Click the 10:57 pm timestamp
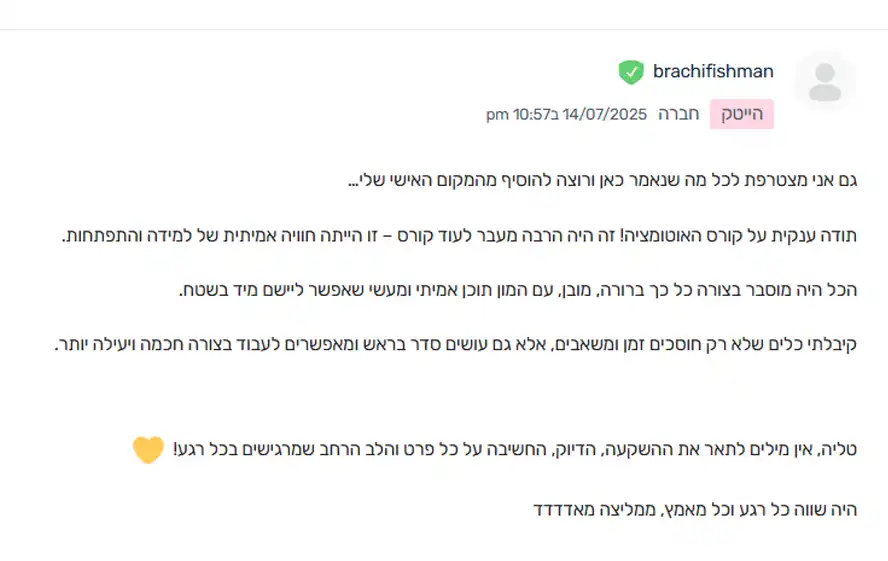The image size is (888, 561). [x=518, y=114]
